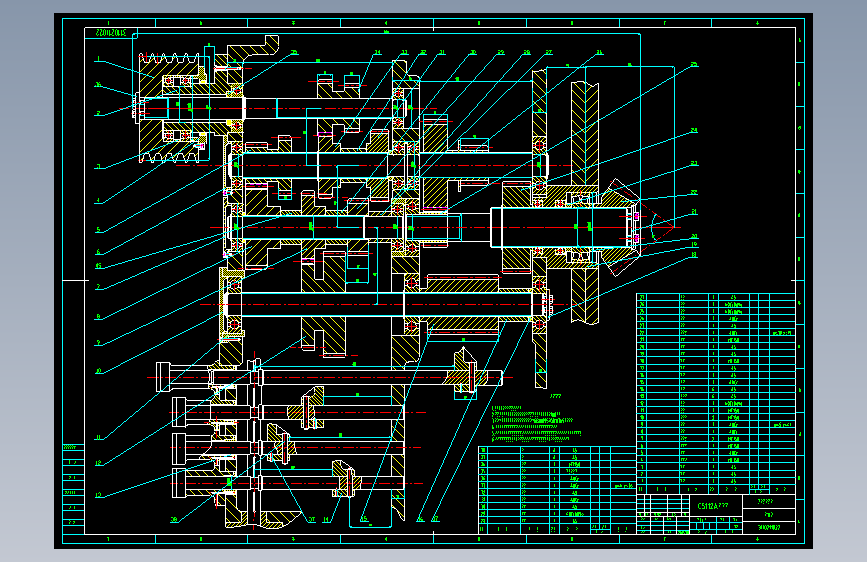Select part callout number 38
Screen dimensions: 867x562
click(x=174, y=519)
